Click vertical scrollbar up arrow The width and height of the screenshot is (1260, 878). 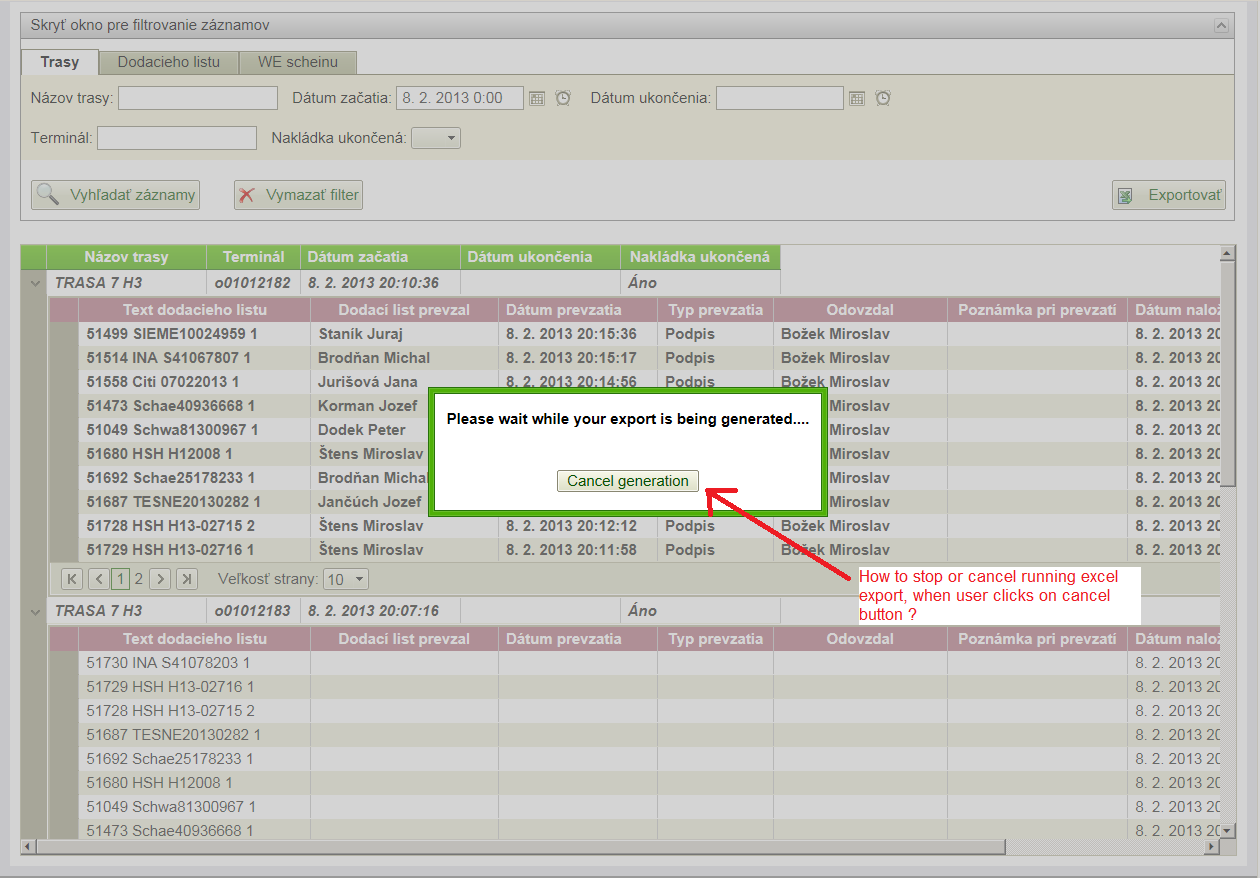[x=1228, y=253]
